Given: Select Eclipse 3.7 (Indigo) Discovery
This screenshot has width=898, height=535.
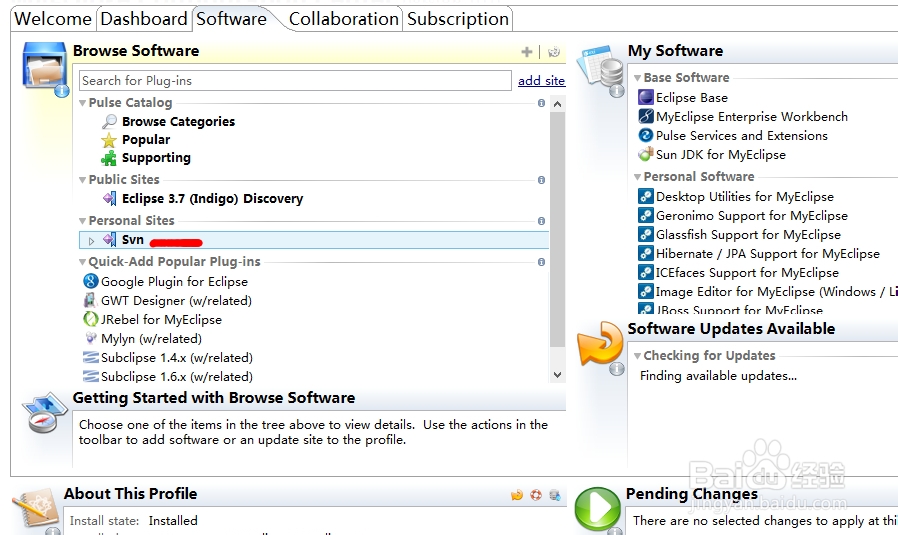Looking at the screenshot, I should click(x=212, y=199).
